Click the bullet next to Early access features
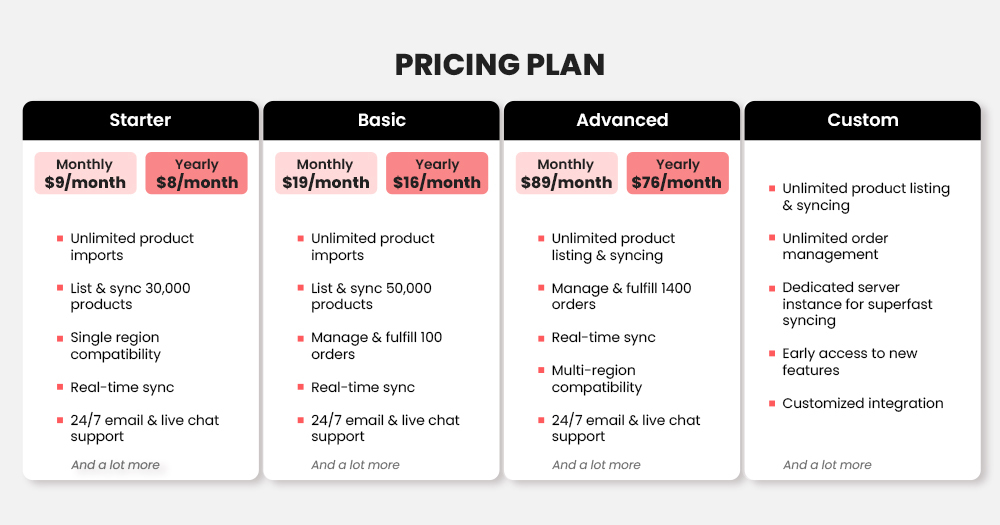 coord(772,353)
